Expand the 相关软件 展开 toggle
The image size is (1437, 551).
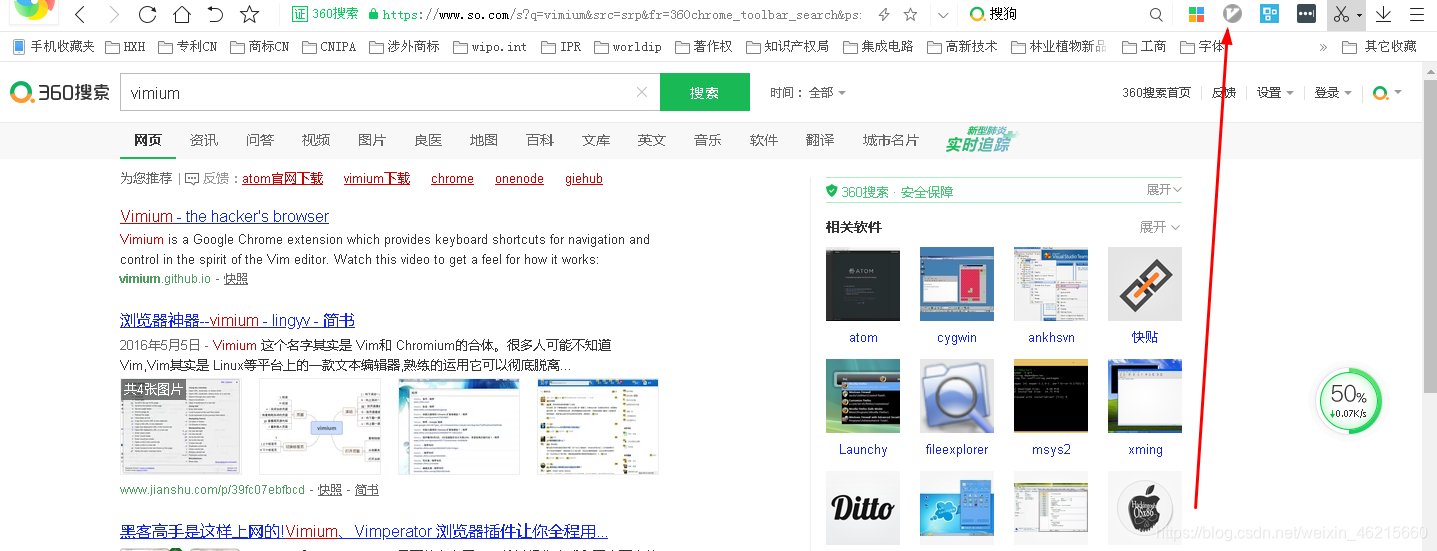[x=1160, y=227]
